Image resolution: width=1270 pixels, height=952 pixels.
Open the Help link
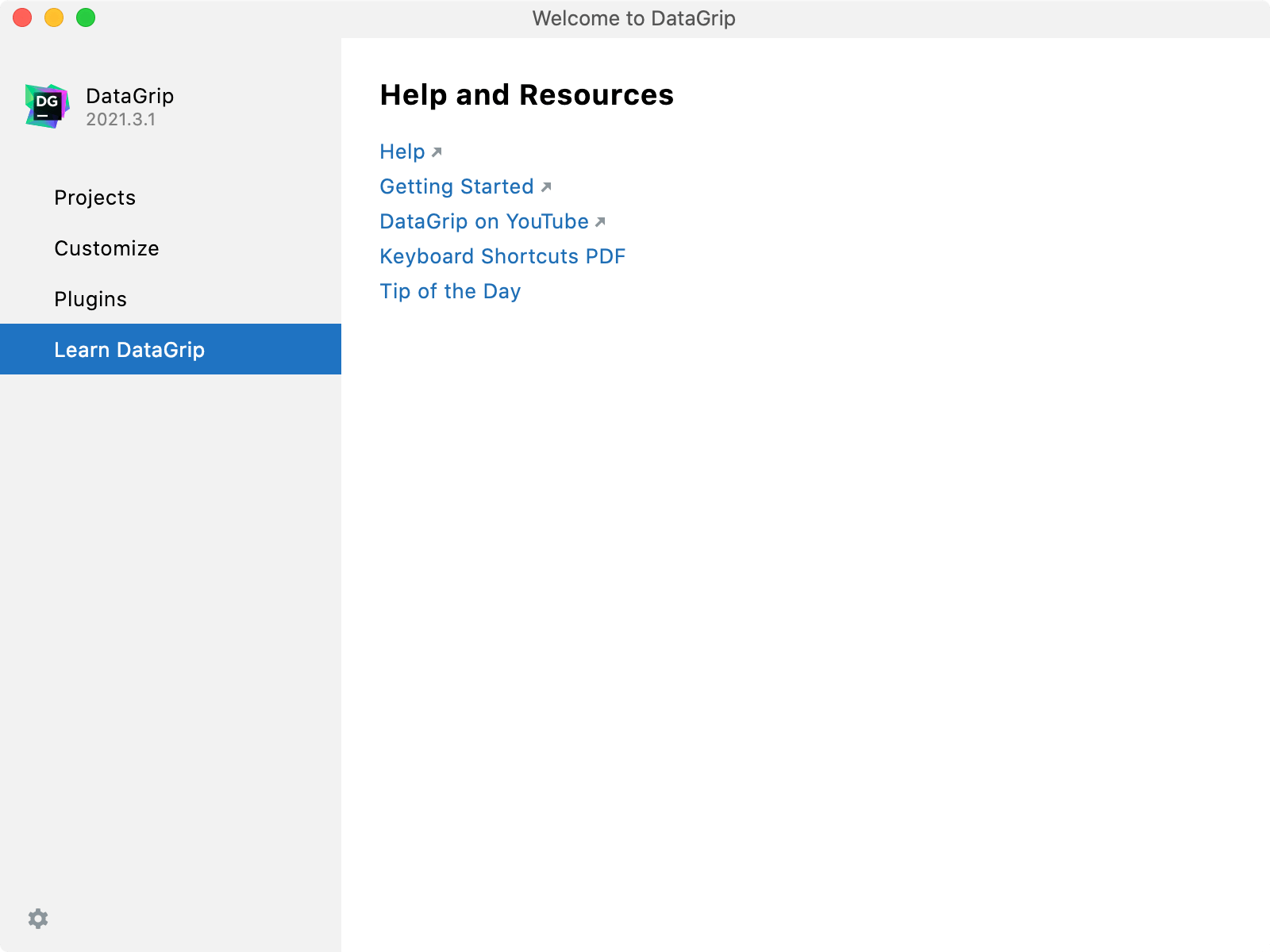(x=402, y=152)
